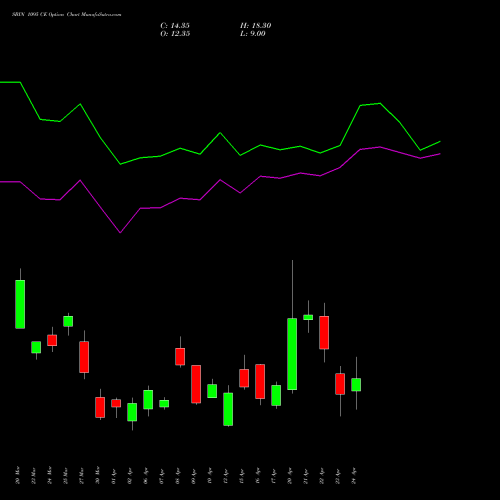Screen dimensions: 500x500
Task: Click the '08 Apr' date label
Action: [178, 475]
